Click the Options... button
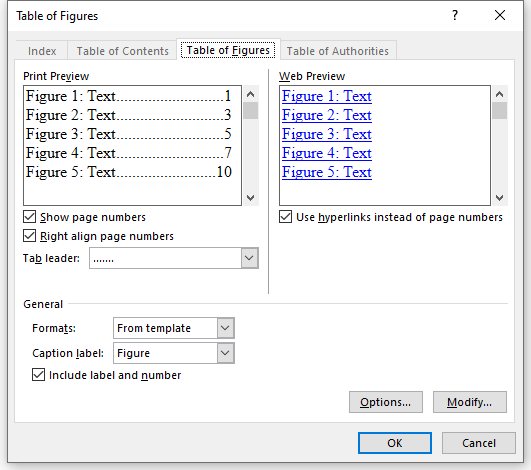 click(x=386, y=402)
